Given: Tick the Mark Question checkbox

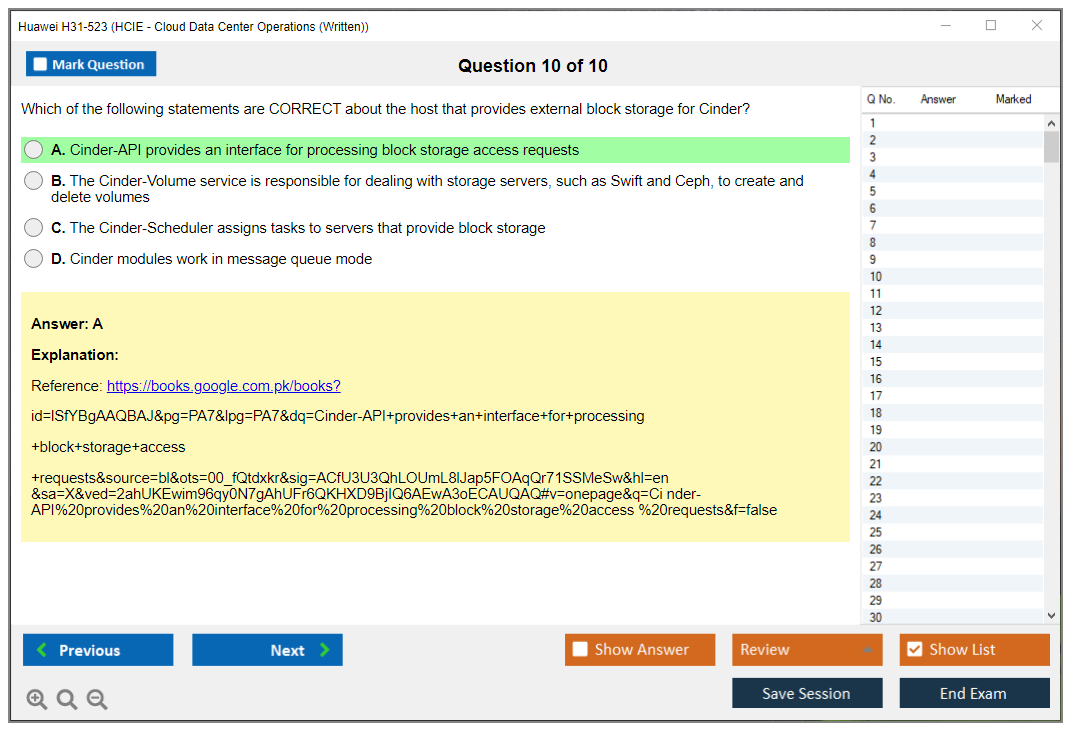Looking at the screenshot, I should point(41,65).
